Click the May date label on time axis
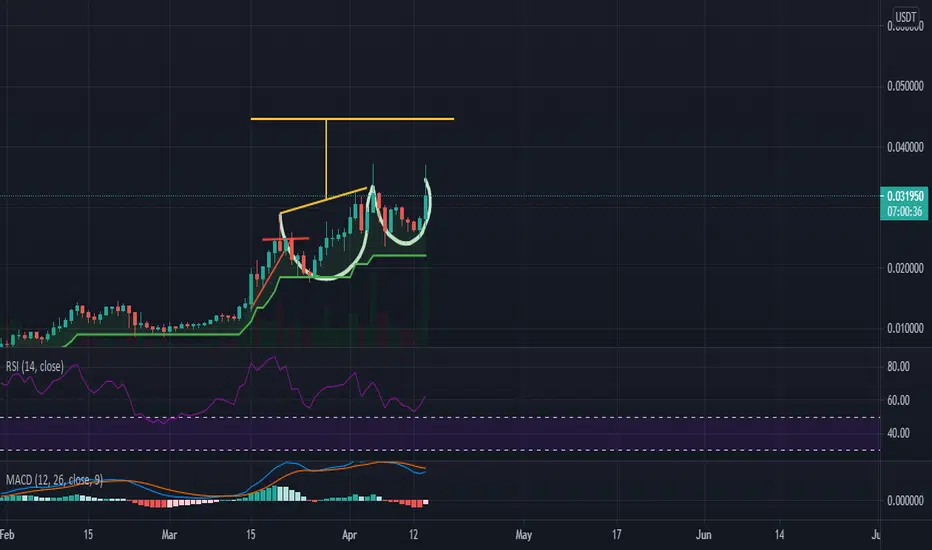Image resolution: width=932 pixels, height=550 pixels. coord(524,535)
